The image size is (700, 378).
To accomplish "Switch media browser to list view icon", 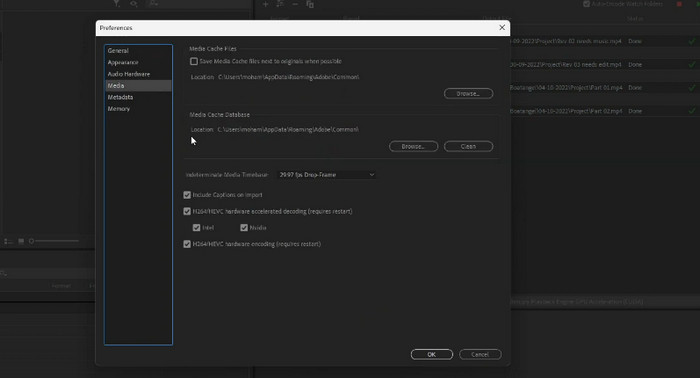I will pyautogui.click(x=8, y=241).
